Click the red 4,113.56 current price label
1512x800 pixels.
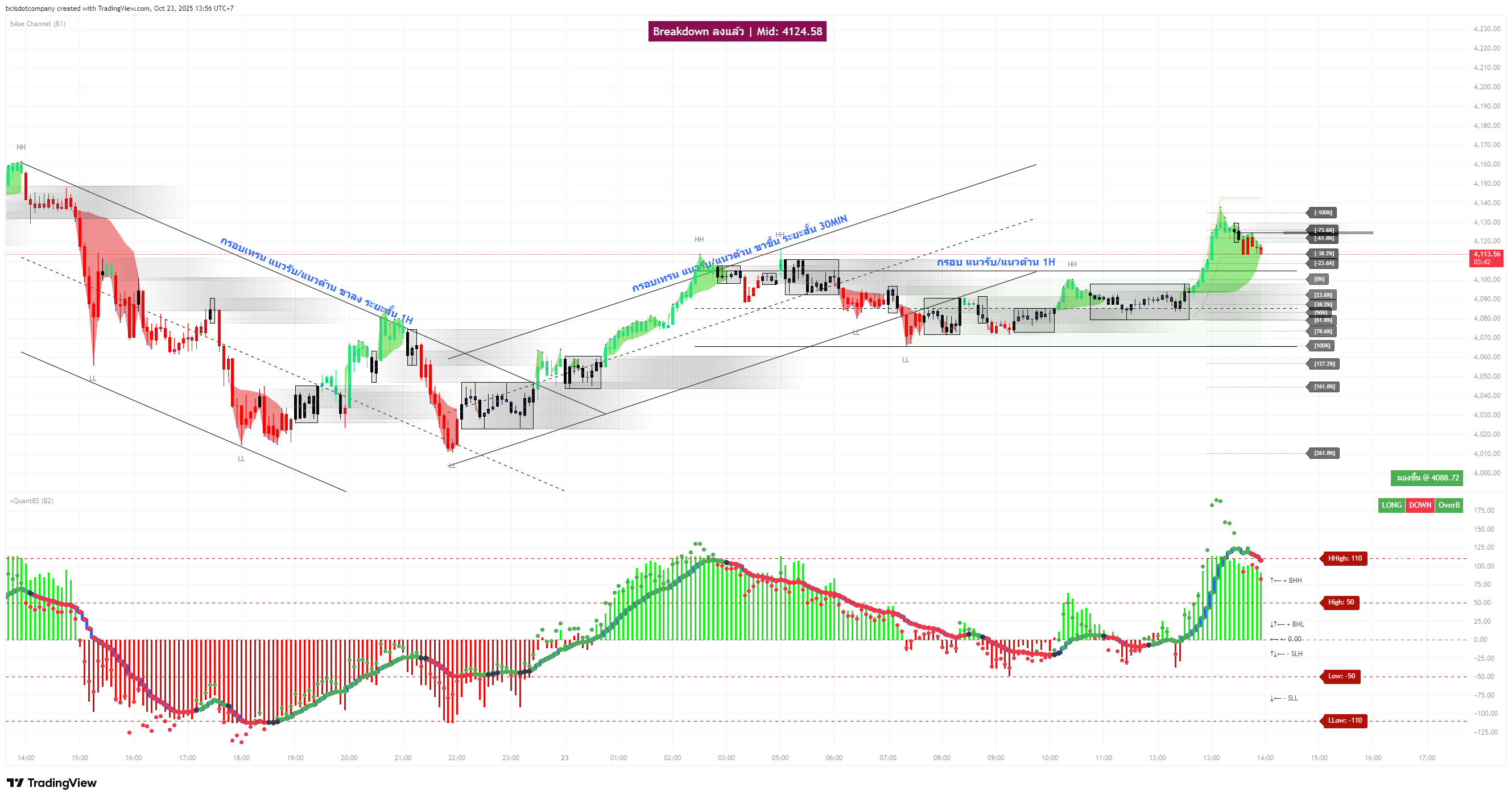(1486, 258)
